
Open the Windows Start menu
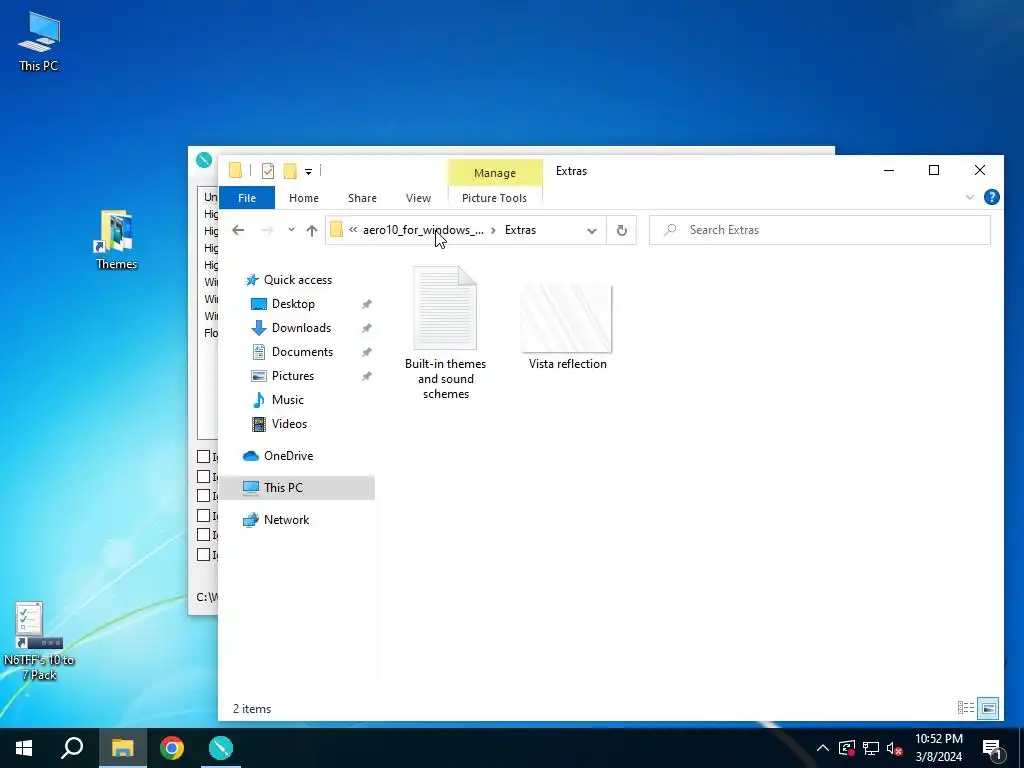pos(24,748)
